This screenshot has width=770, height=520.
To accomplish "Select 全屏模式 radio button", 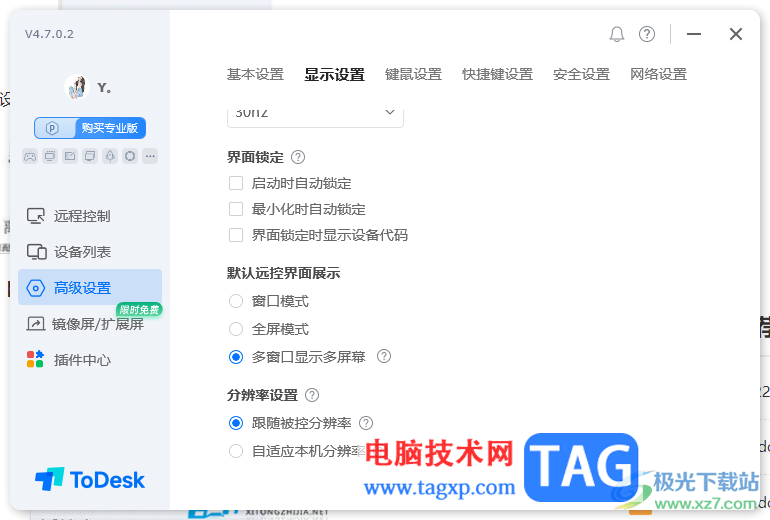I will tap(236, 329).
